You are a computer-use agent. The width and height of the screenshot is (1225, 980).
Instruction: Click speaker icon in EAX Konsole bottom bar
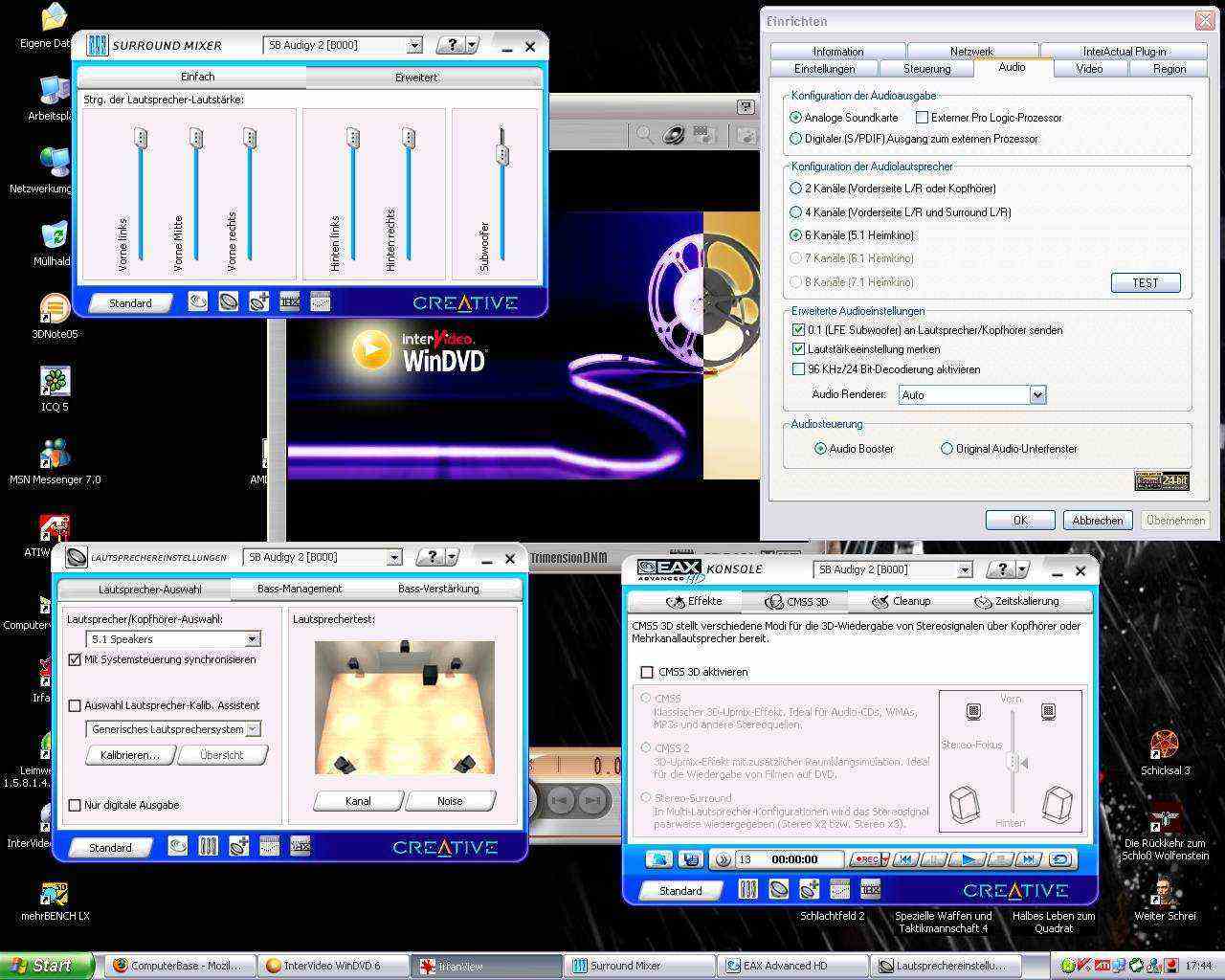[x=778, y=890]
